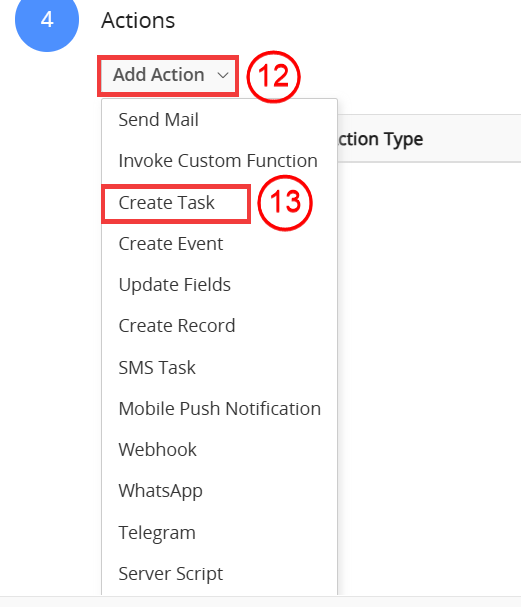Click the chevron arrow beside Add Action
521x607 pixels.
click(x=223, y=75)
